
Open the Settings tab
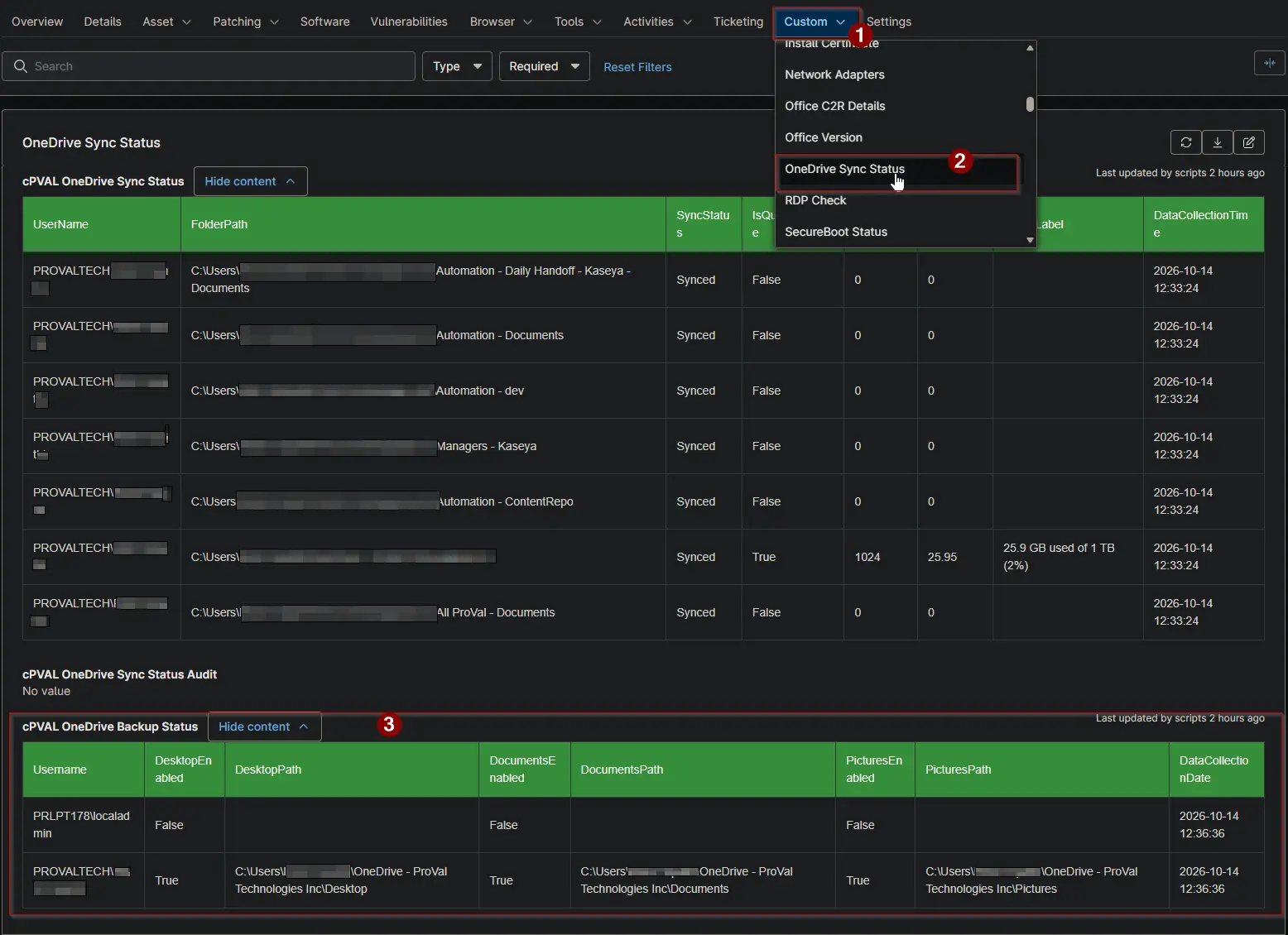[889, 22]
